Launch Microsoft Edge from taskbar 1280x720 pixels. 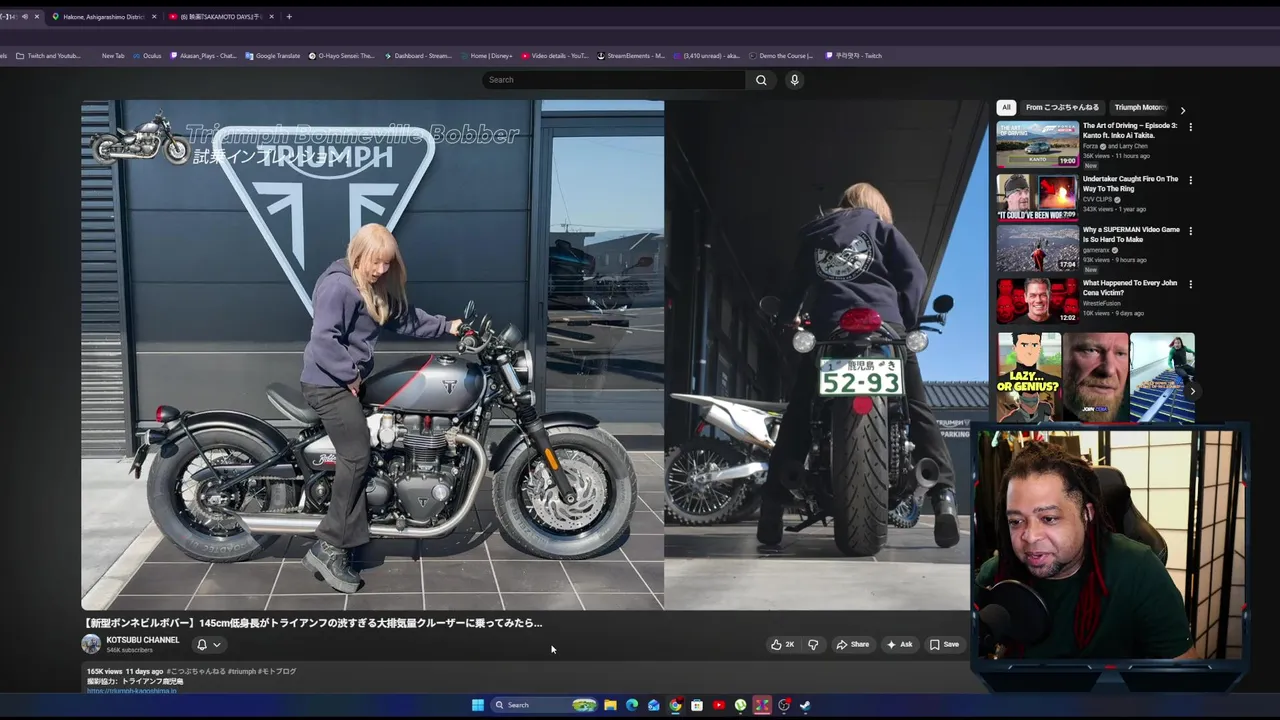632,705
